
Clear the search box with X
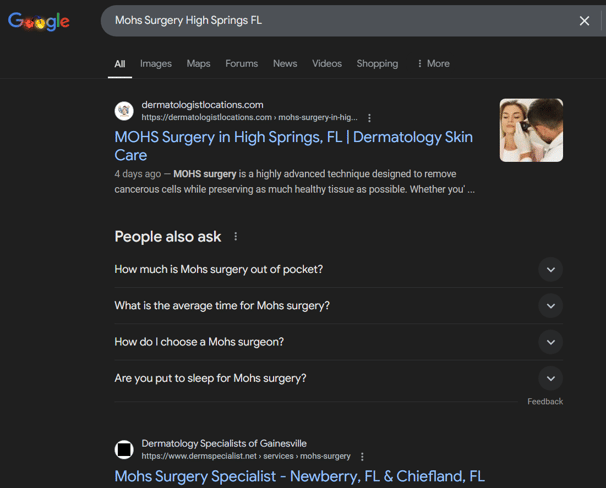click(584, 21)
